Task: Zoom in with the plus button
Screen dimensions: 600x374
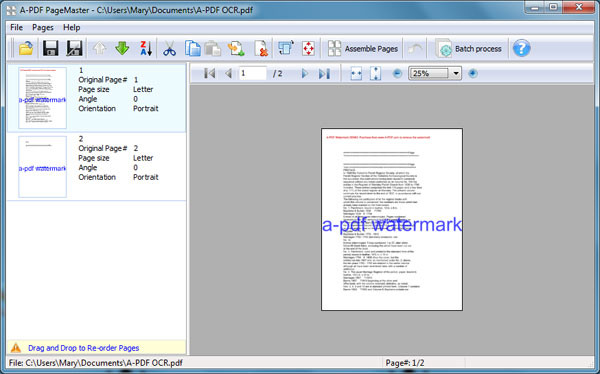Action: pyautogui.click(x=473, y=73)
